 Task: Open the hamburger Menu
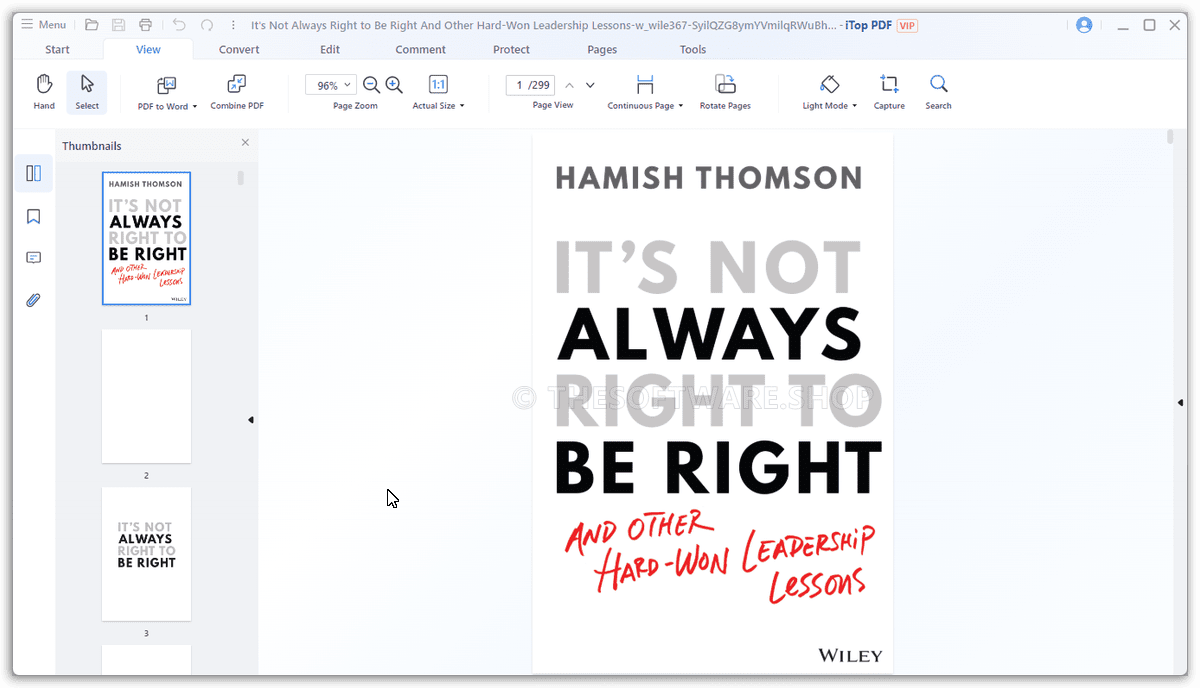[x=43, y=25]
